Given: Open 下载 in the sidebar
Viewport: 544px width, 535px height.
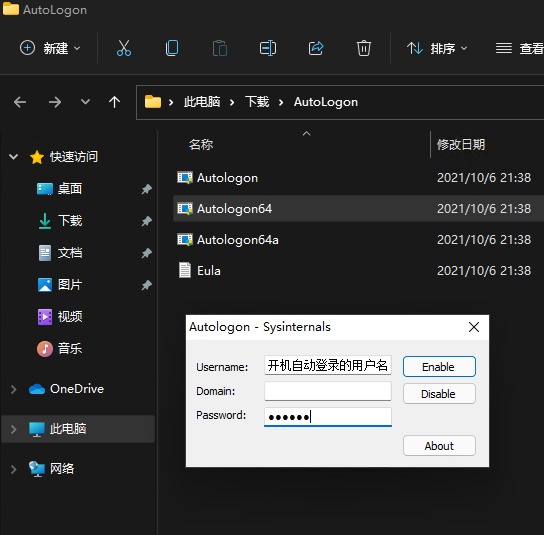Looking at the screenshot, I should point(70,221).
